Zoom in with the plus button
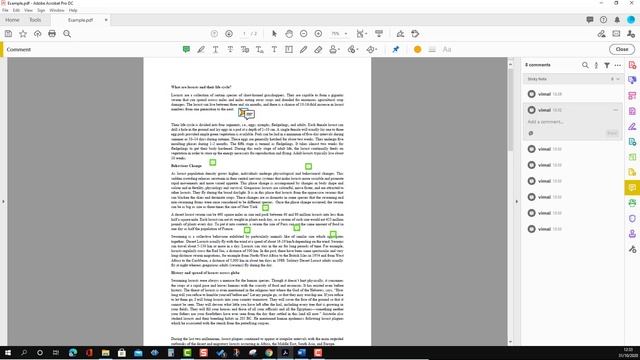This screenshot has height=360, width=640. [x=318, y=34]
